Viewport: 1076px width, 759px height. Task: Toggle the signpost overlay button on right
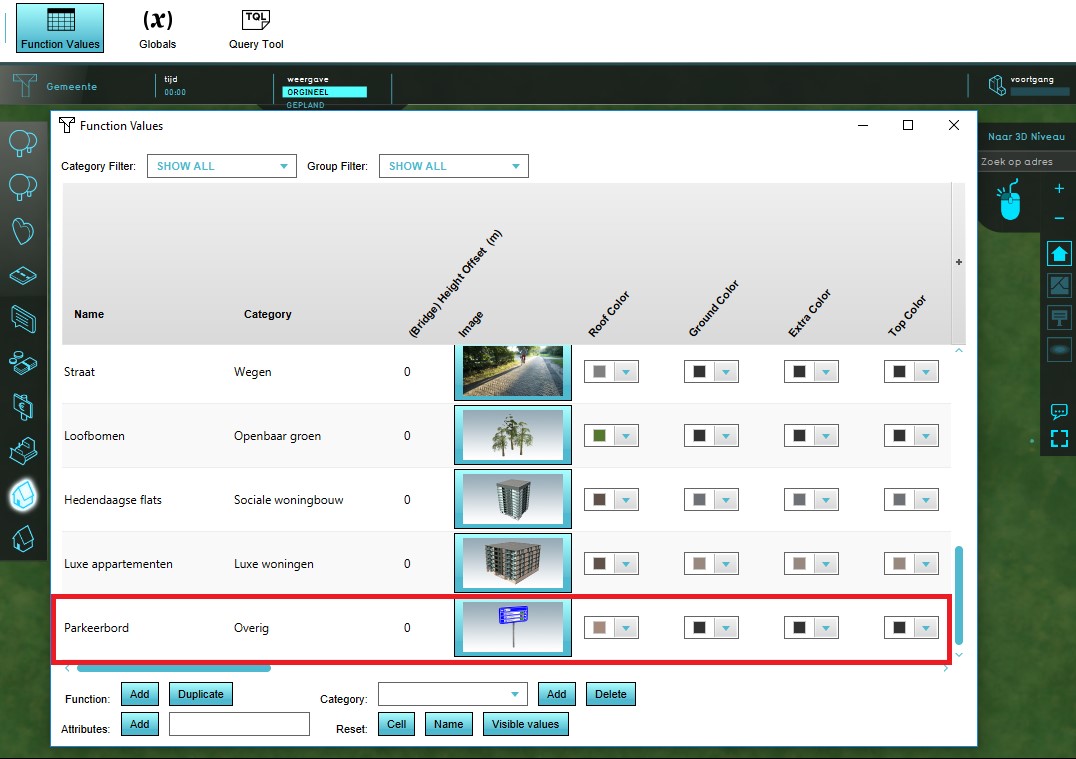pos(1059,317)
